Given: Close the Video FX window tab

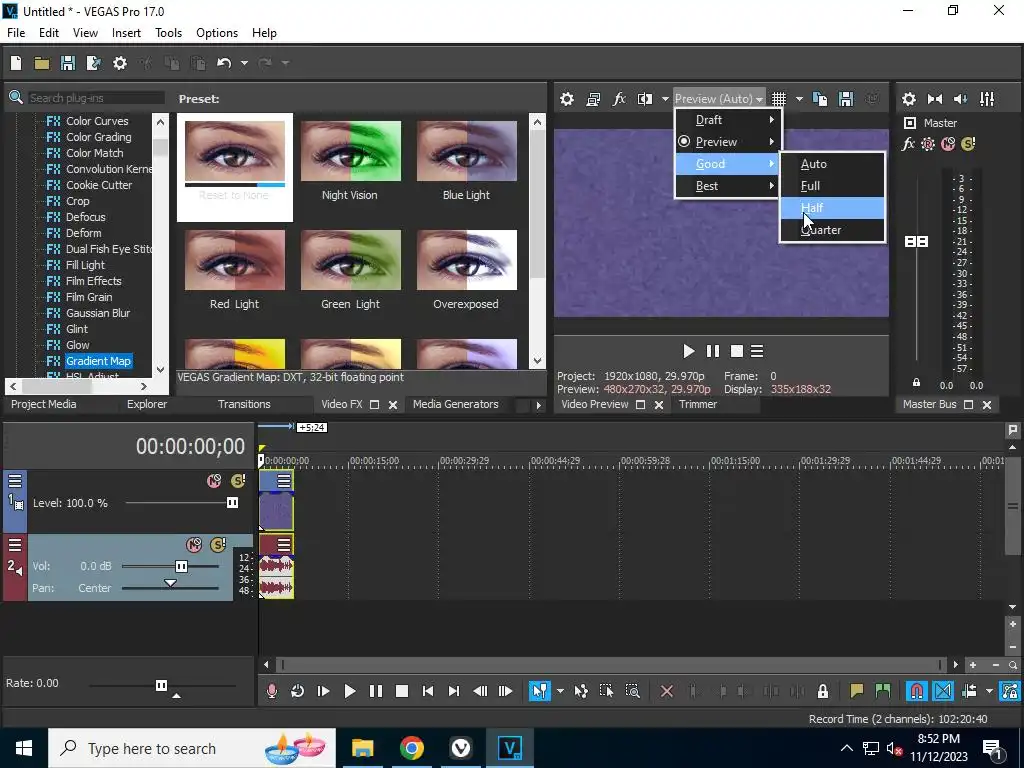Looking at the screenshot, I should [x=393, y=405].
